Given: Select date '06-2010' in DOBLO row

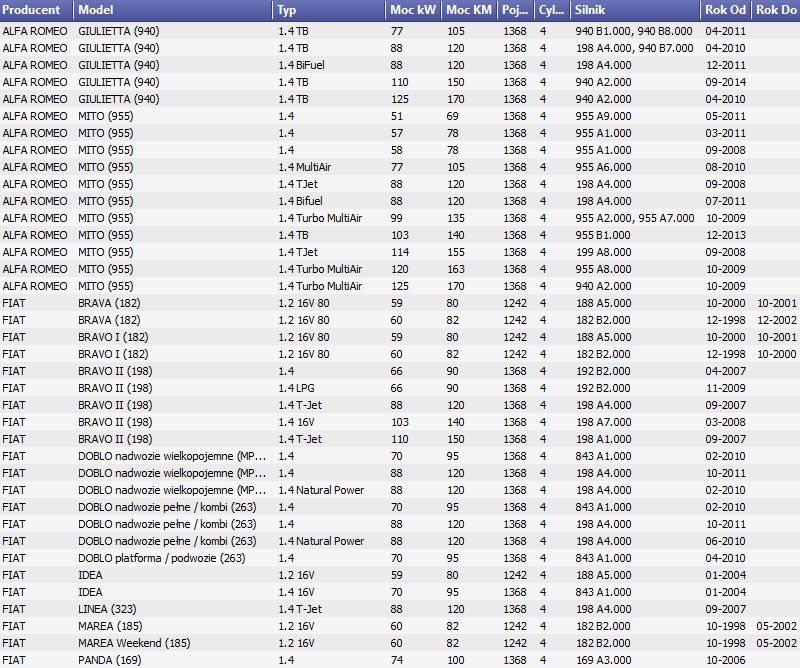Looking at the screenshot, I should [726, 541].
